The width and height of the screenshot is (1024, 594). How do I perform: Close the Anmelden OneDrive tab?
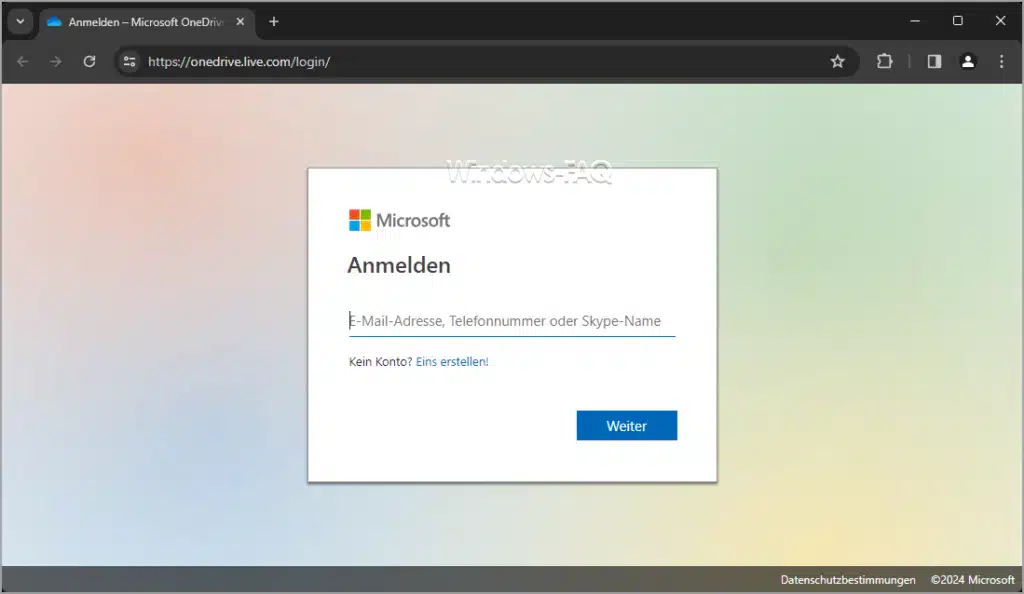pos(240,22)
